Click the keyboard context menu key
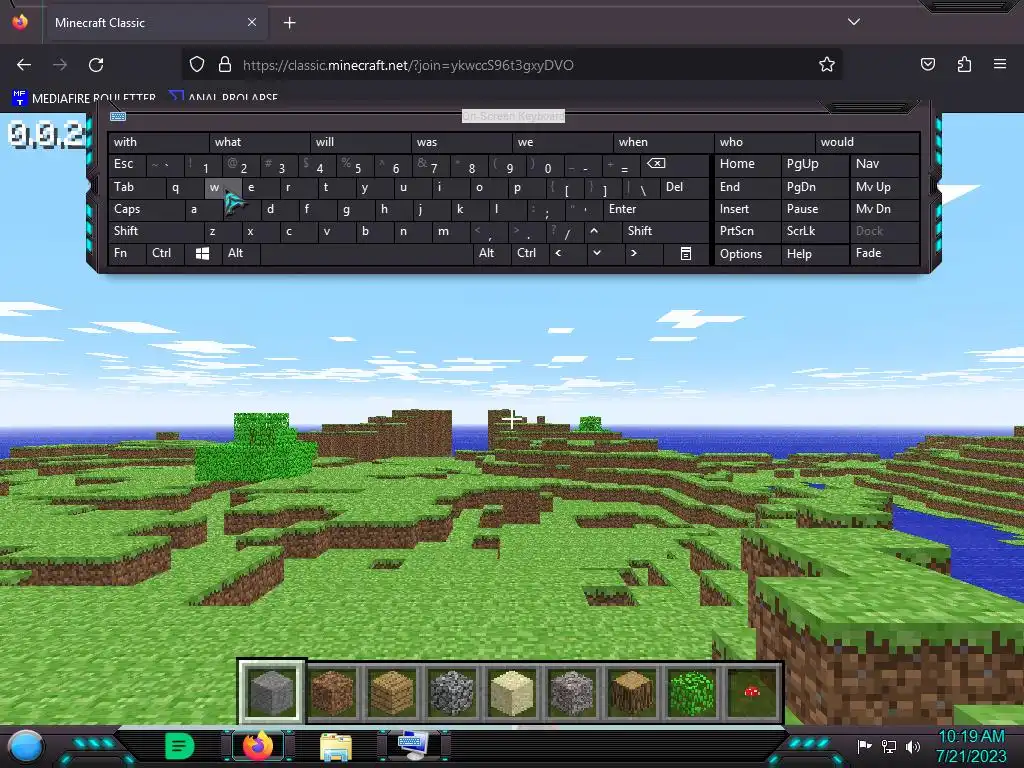The image size is (1024, 768). coord(686,253)
